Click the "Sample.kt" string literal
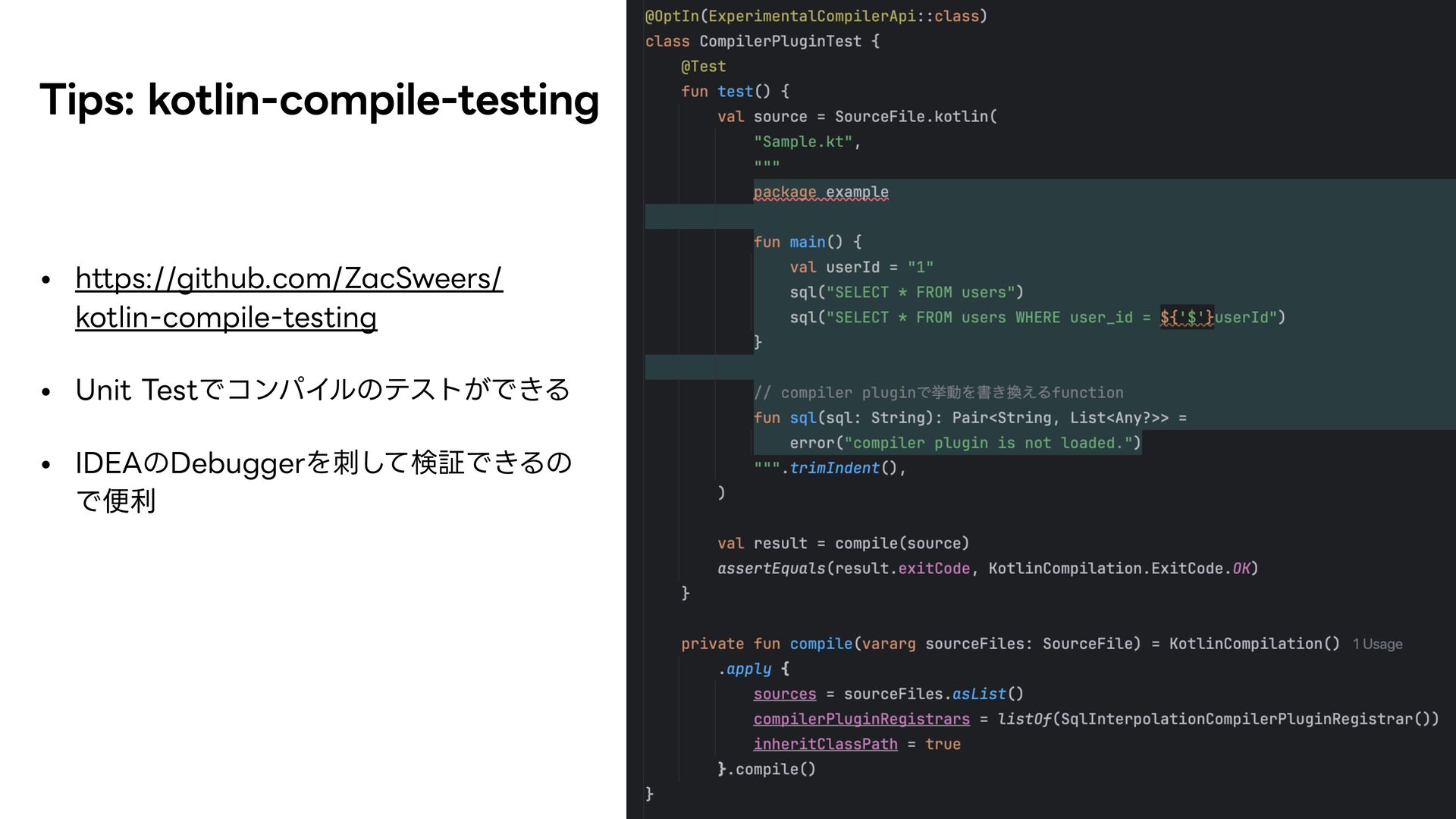1456x819 pixels. [x=803, y=142]
